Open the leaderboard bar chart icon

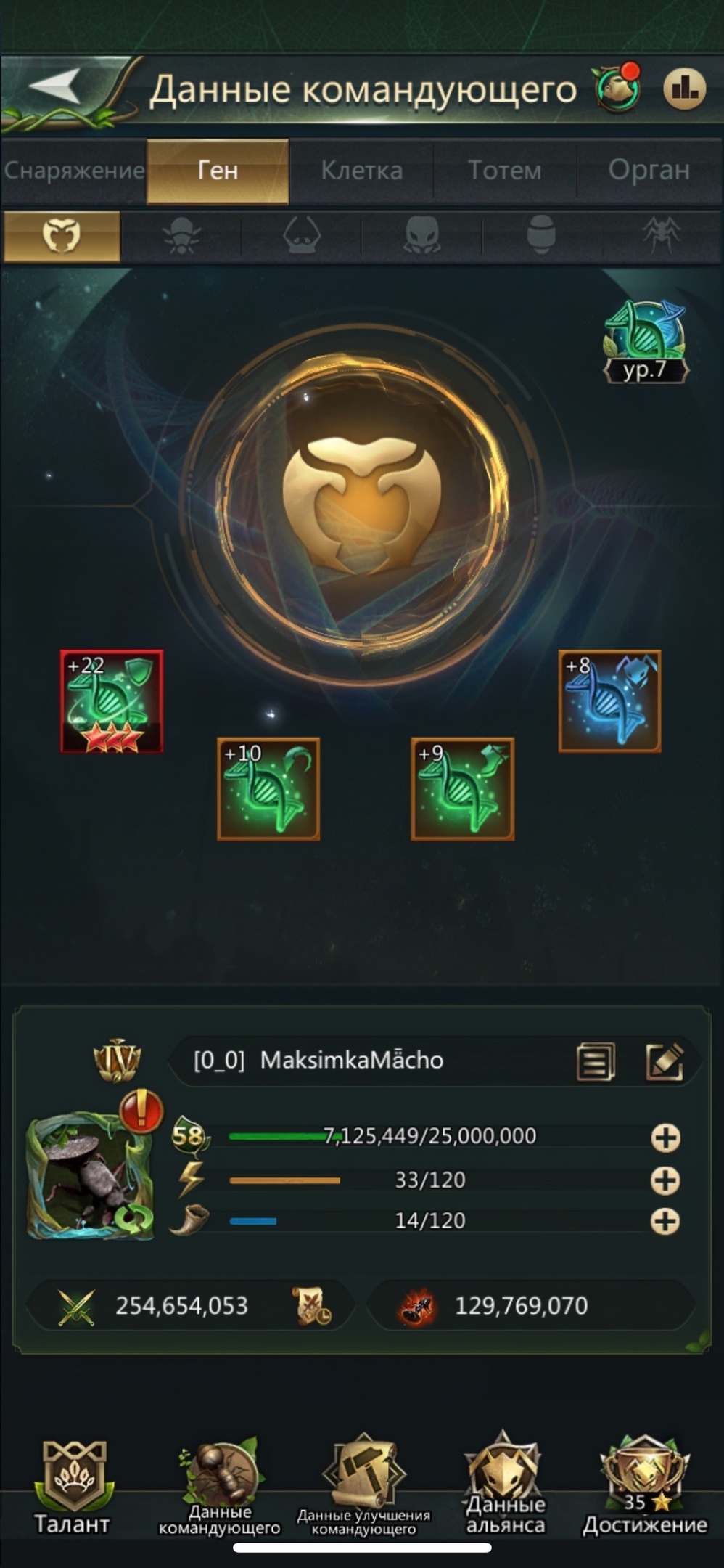(684, 89)
